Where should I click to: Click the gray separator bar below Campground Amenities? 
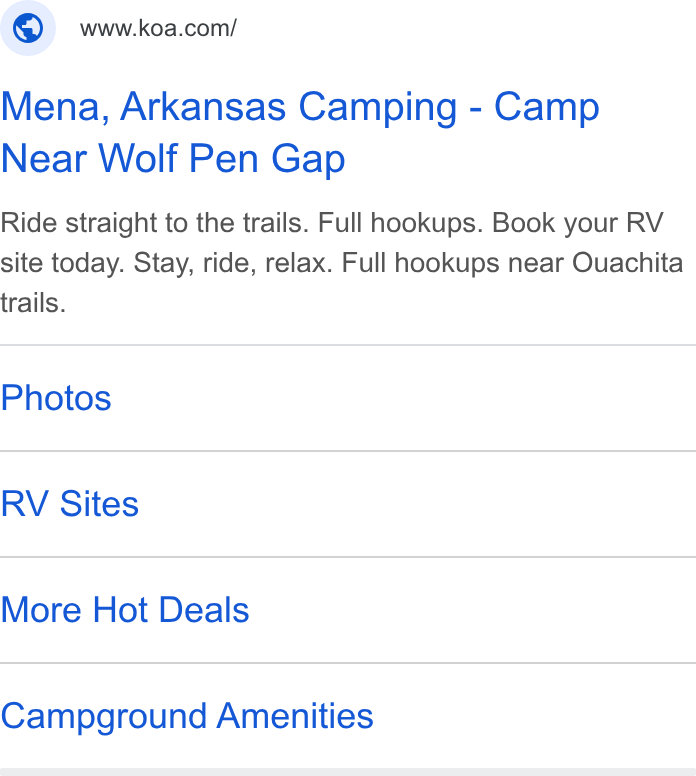[x=348, y=772]
